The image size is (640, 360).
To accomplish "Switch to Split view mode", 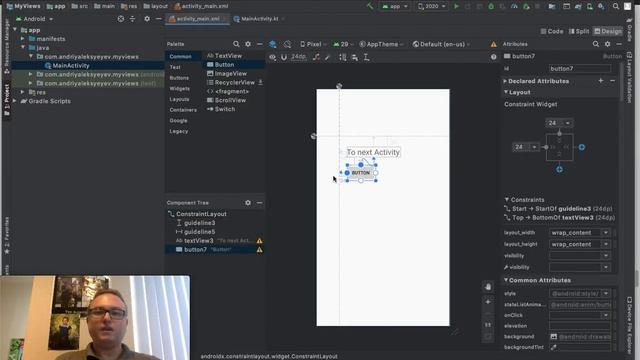I will (579, 31).
